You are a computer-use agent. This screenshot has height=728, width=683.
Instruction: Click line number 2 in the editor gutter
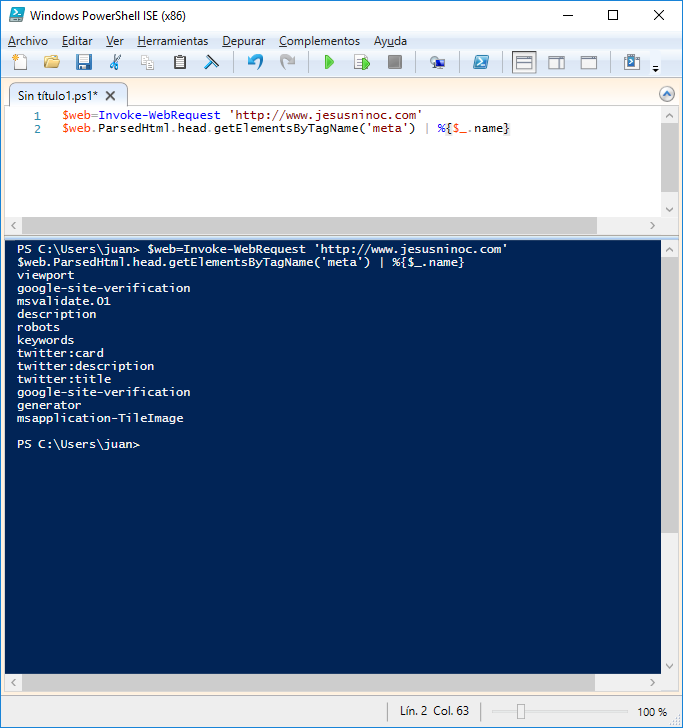tap(37, 129)
